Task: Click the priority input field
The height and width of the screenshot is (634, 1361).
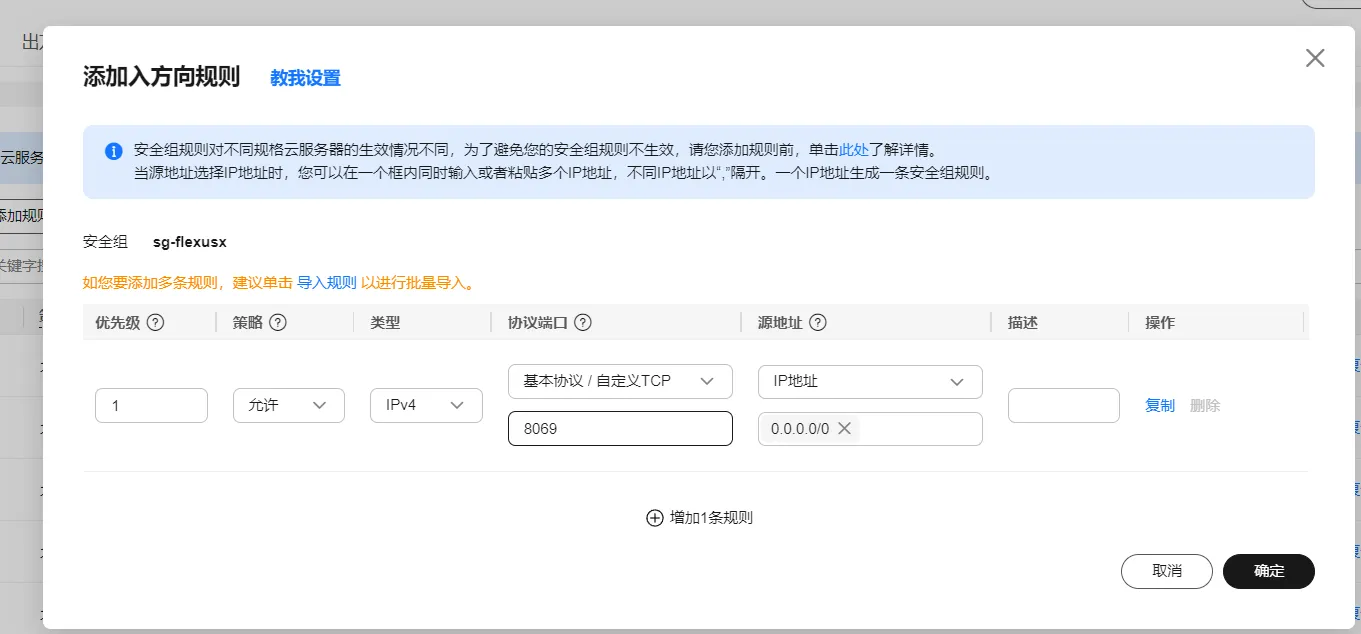Action: pyautogui.click(x=151, y=405)
